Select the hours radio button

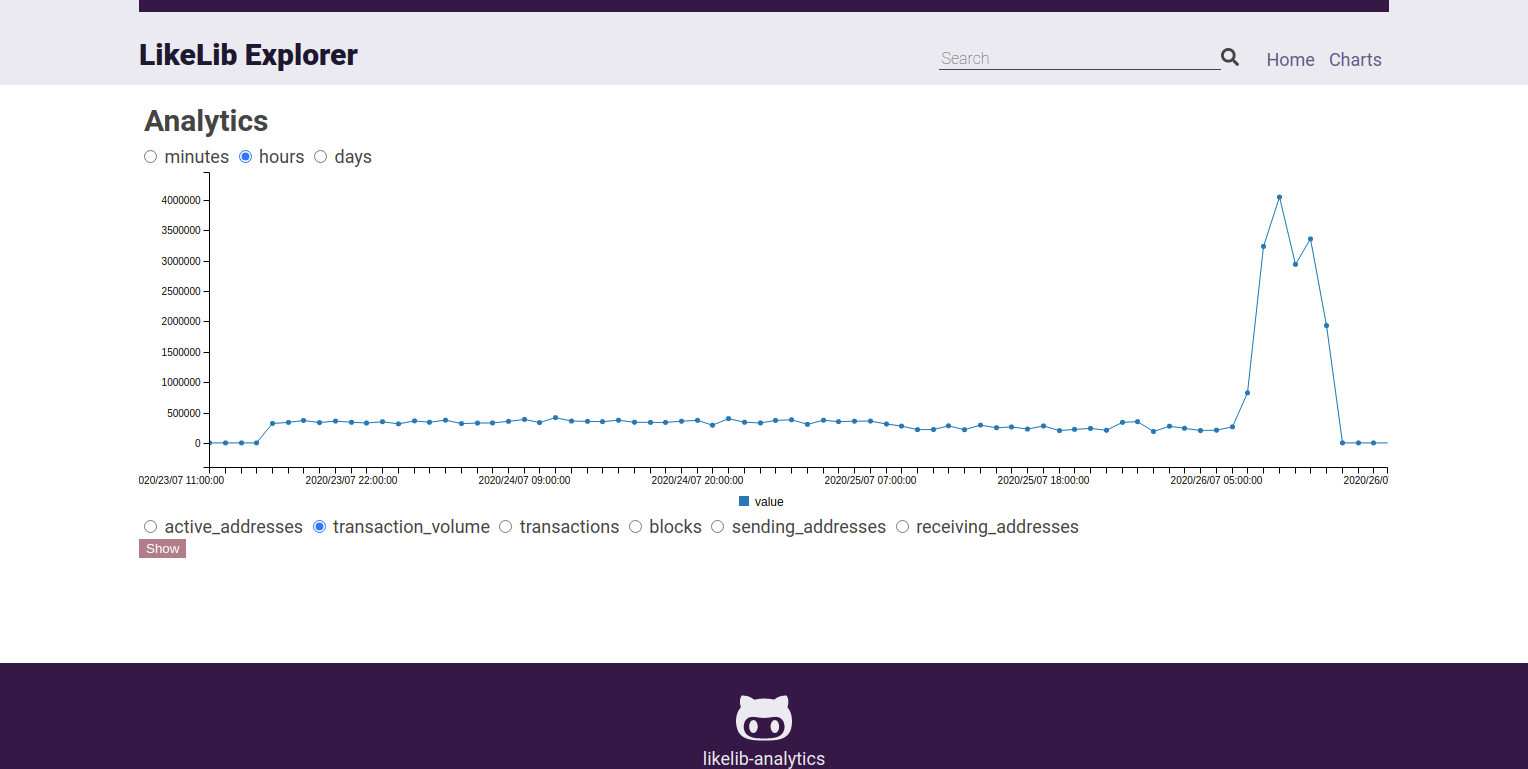pos(245,156)
